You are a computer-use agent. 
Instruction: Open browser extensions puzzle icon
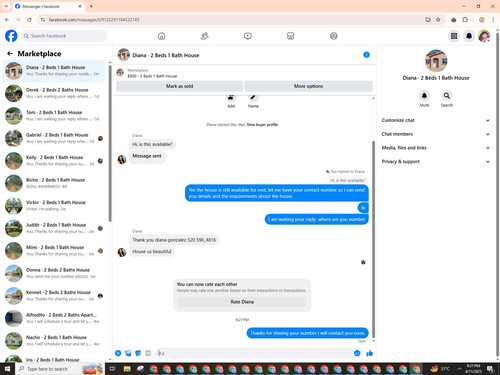tap(465, 20)
